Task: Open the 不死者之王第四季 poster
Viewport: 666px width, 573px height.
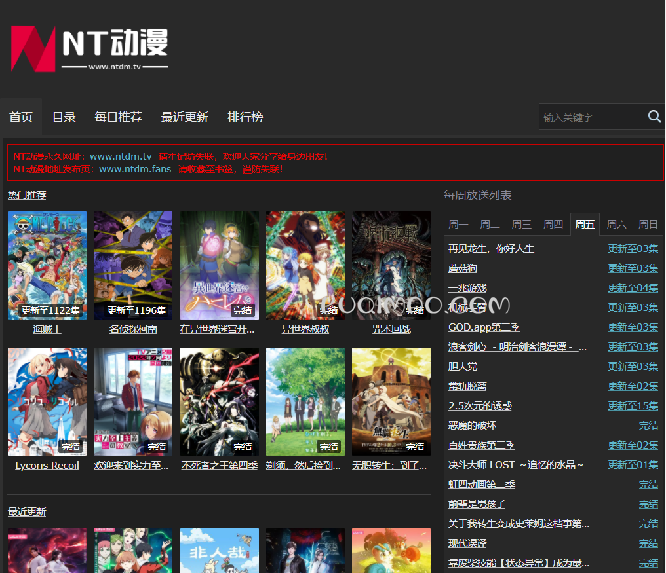Action: point(219,402)
